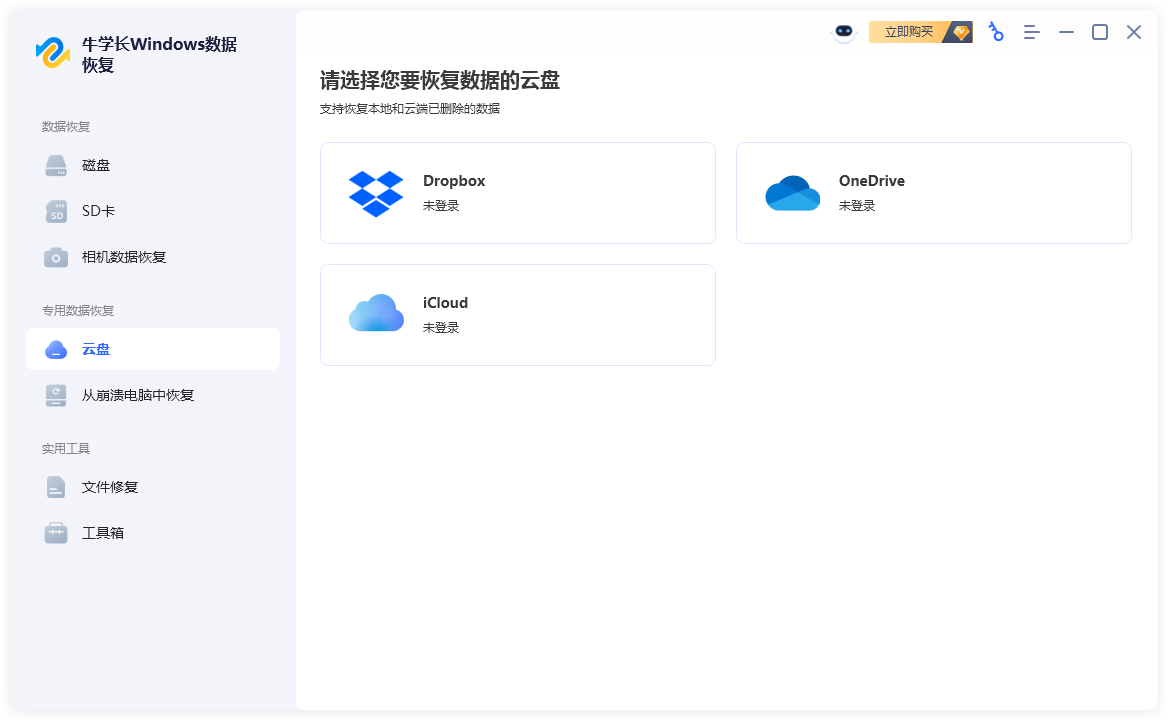
Task: Maximize the application window
Action: 1099,32
